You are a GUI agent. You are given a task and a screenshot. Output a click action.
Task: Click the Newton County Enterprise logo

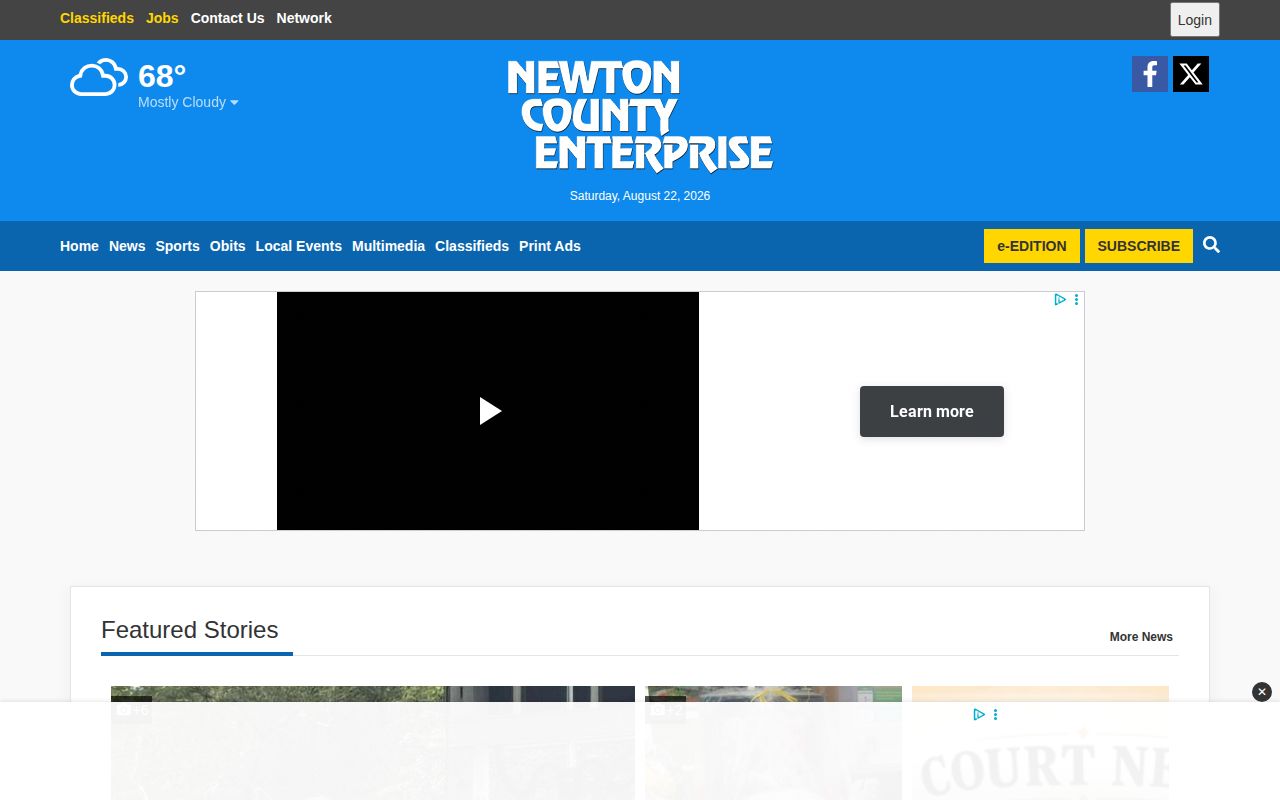[640, 116]
